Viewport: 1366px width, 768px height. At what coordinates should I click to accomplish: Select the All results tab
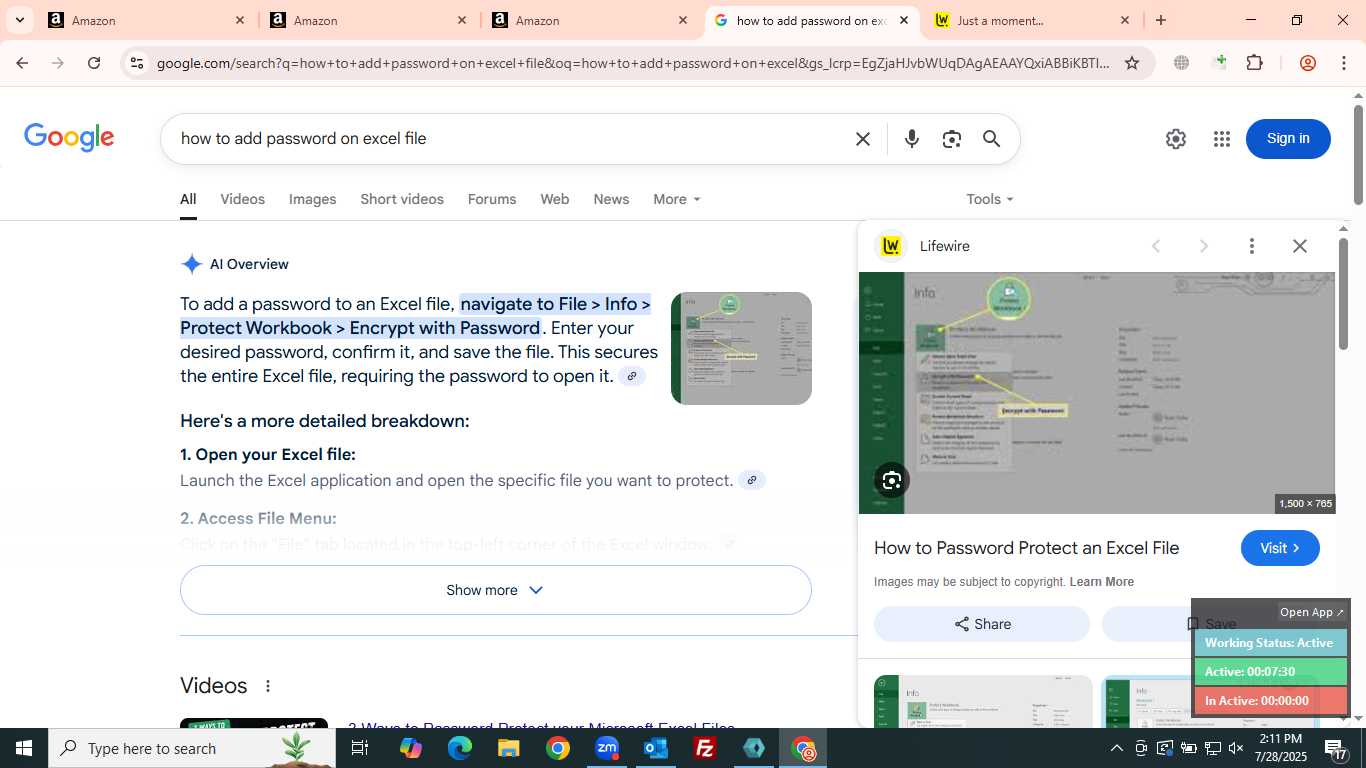[188, 199]
